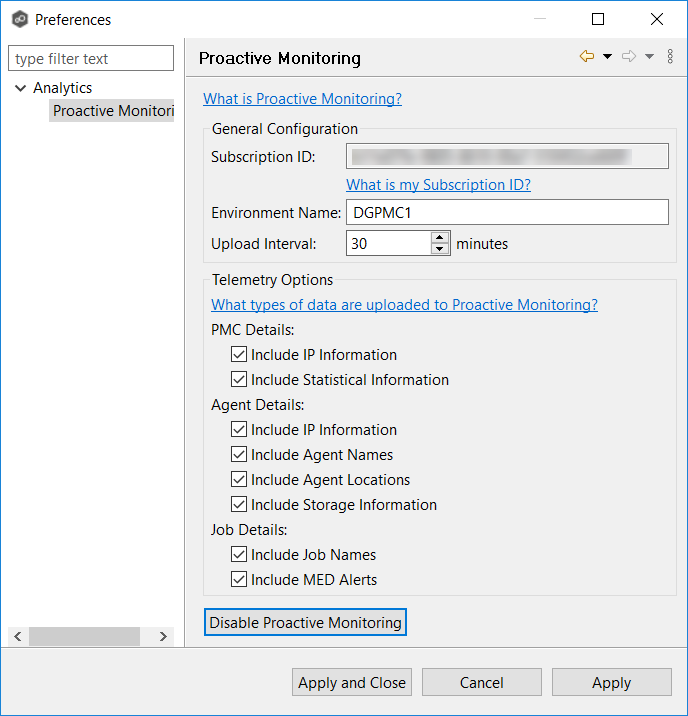
Task: Click the forward navigation arrow icon
Action: tap(629, 57)
